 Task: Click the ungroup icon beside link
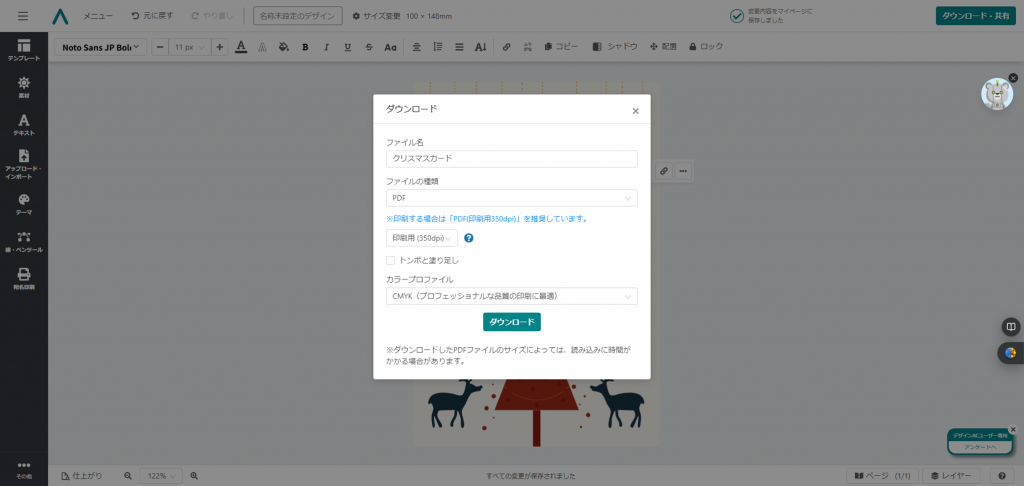coord(528,47)
